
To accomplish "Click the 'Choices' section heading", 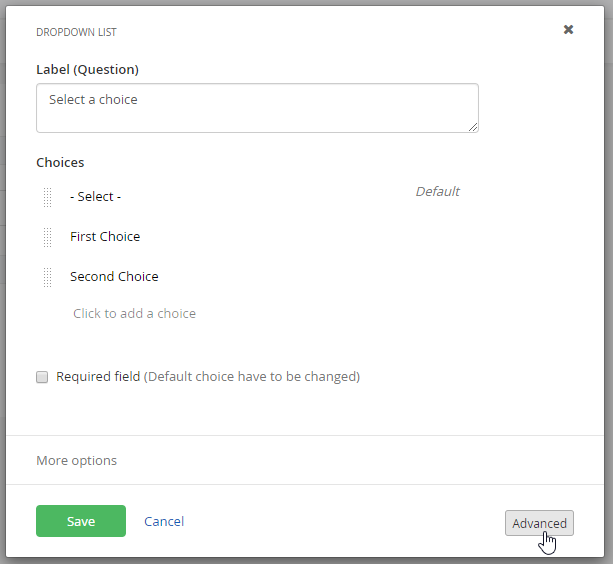I will tap(60, 162).
